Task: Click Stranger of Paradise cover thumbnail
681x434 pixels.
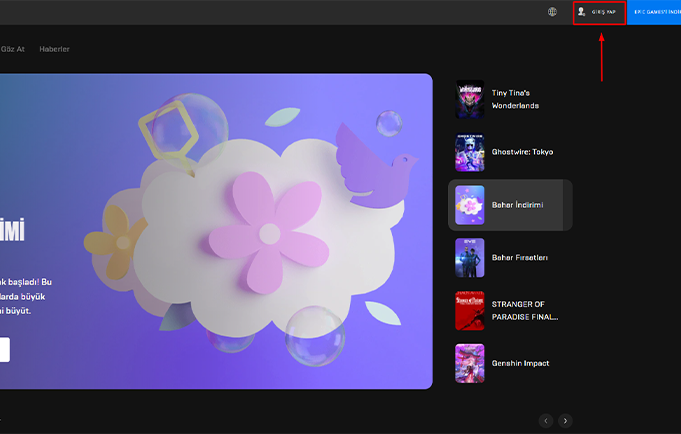Action: [470, 310]
